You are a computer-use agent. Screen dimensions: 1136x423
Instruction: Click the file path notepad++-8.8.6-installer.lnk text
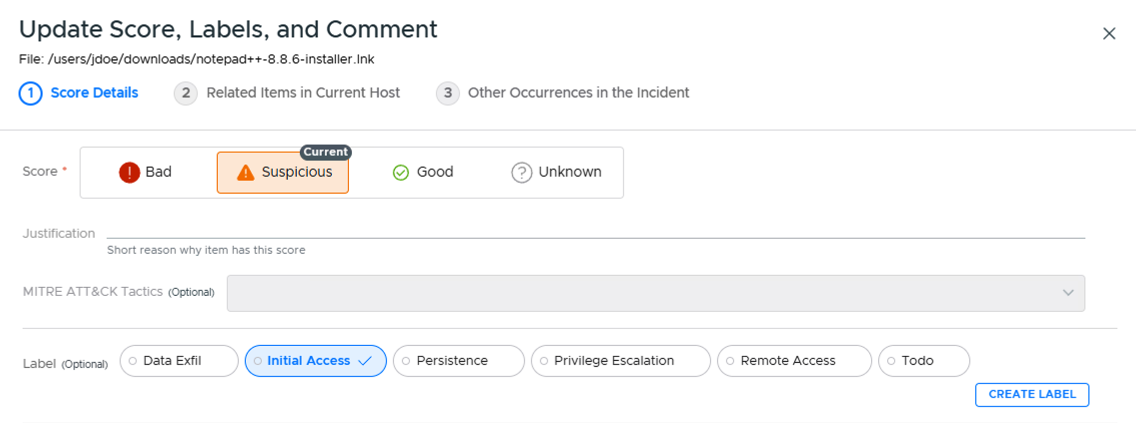pos(212,59)
